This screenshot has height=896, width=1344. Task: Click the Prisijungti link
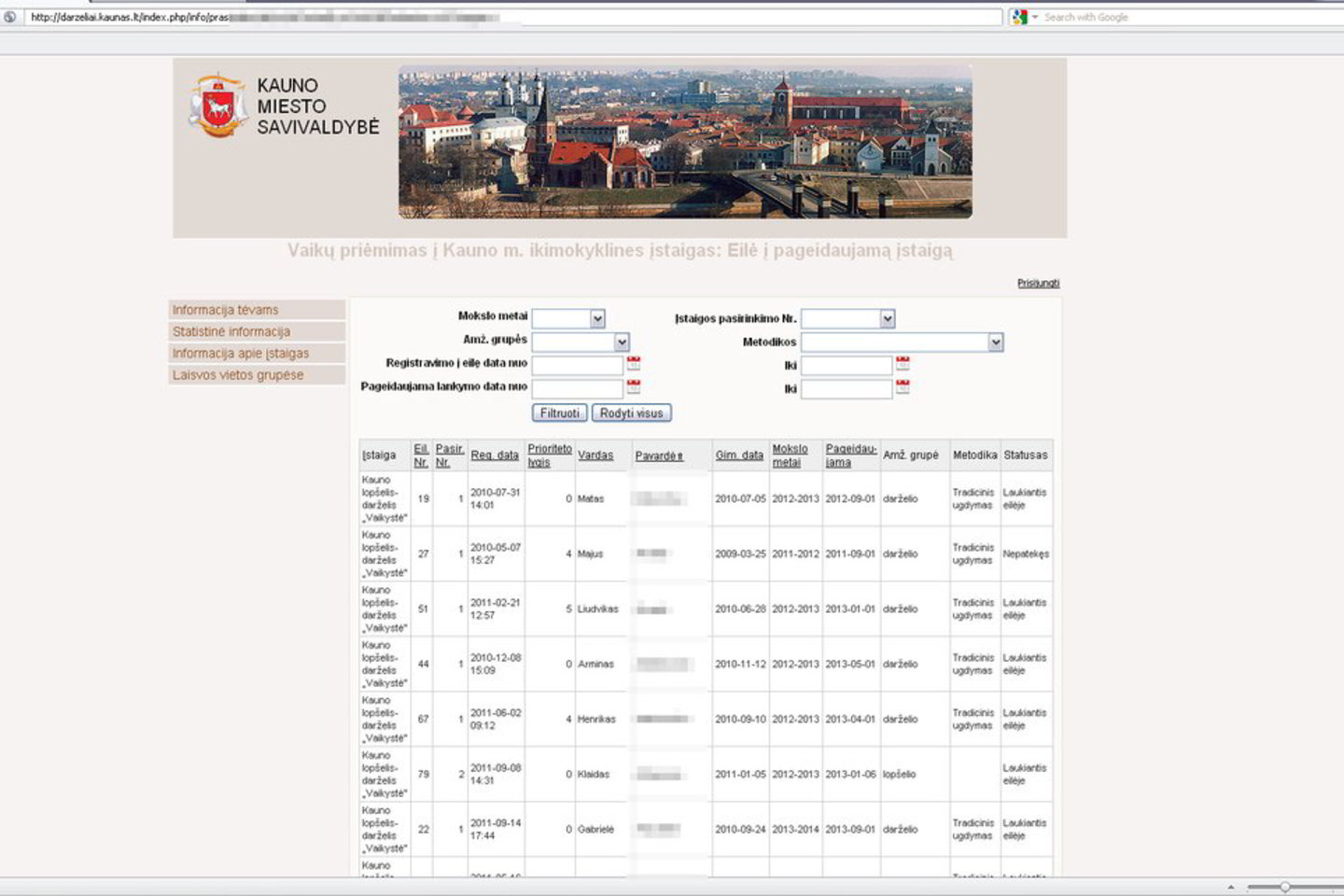1038,283
